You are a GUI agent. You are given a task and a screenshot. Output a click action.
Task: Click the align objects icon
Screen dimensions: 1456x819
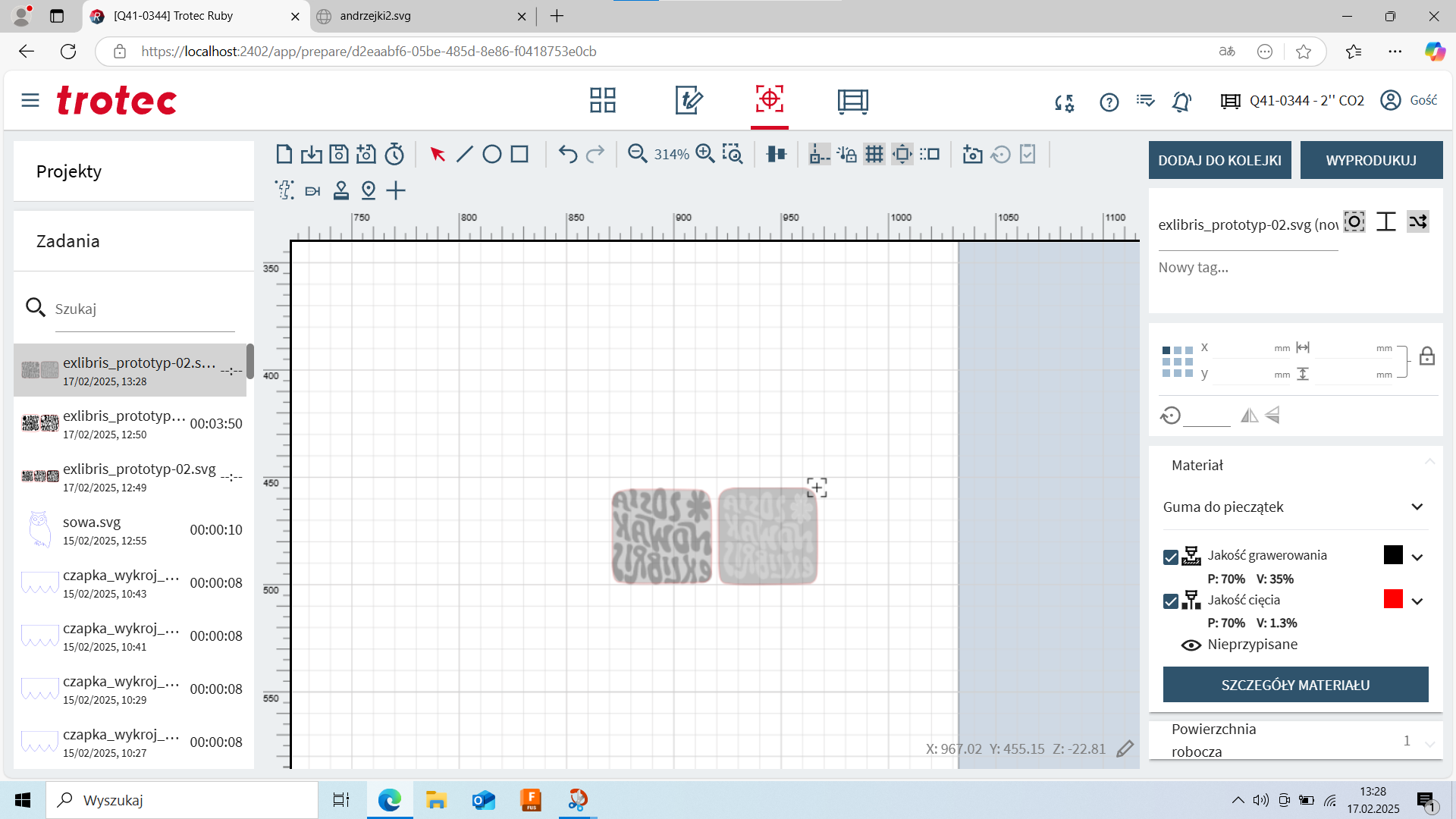click(x=776, y=154)
